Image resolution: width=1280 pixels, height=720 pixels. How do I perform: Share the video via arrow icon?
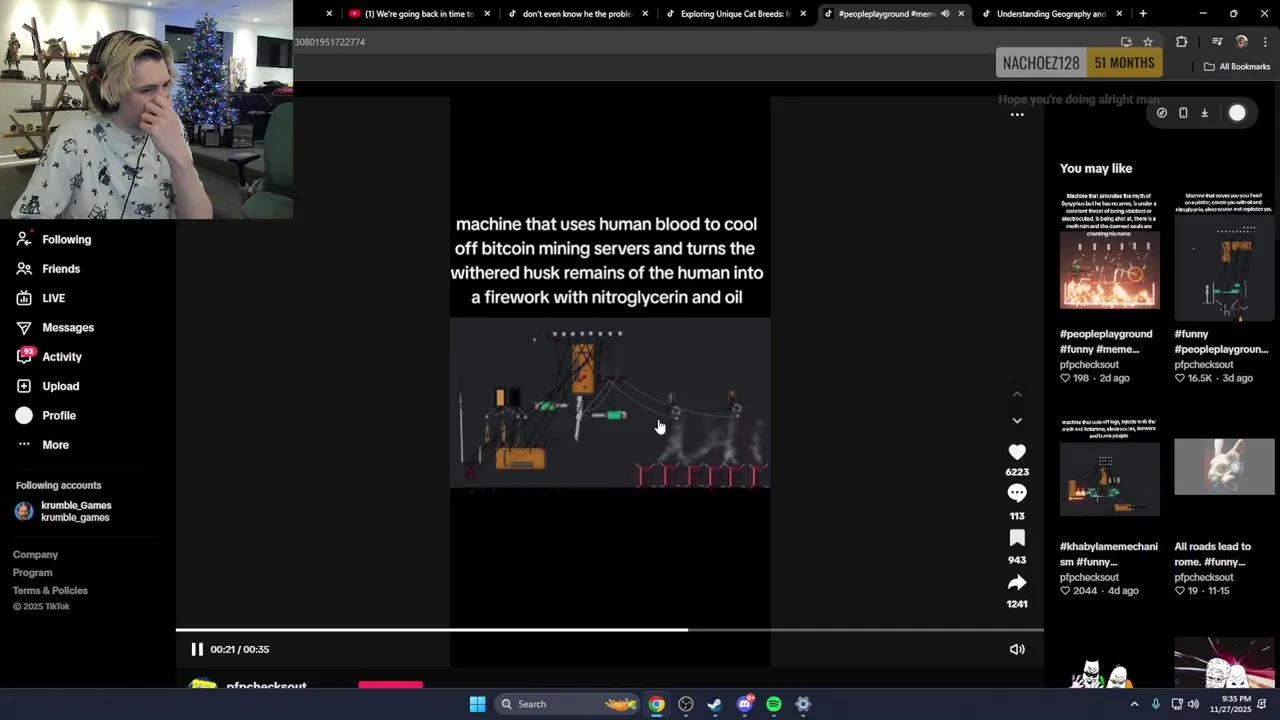coord(1017,583)
